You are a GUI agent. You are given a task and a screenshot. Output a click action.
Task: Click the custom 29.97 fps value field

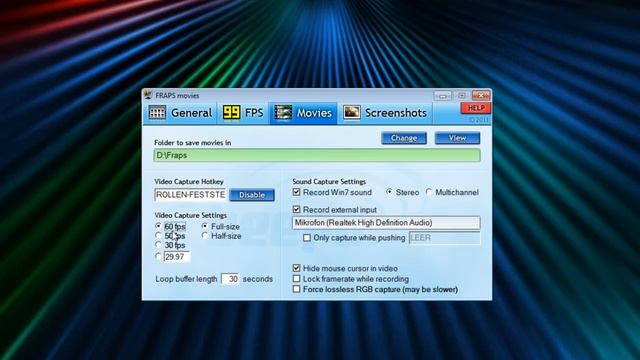click(177, 257)
